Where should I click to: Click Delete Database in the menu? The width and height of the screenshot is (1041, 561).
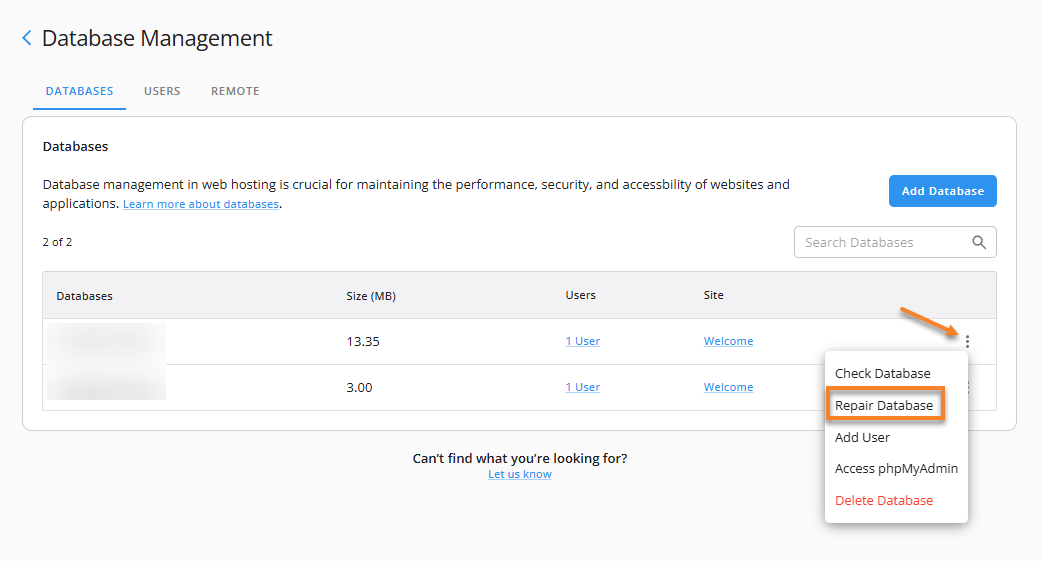tap(884, 501)
